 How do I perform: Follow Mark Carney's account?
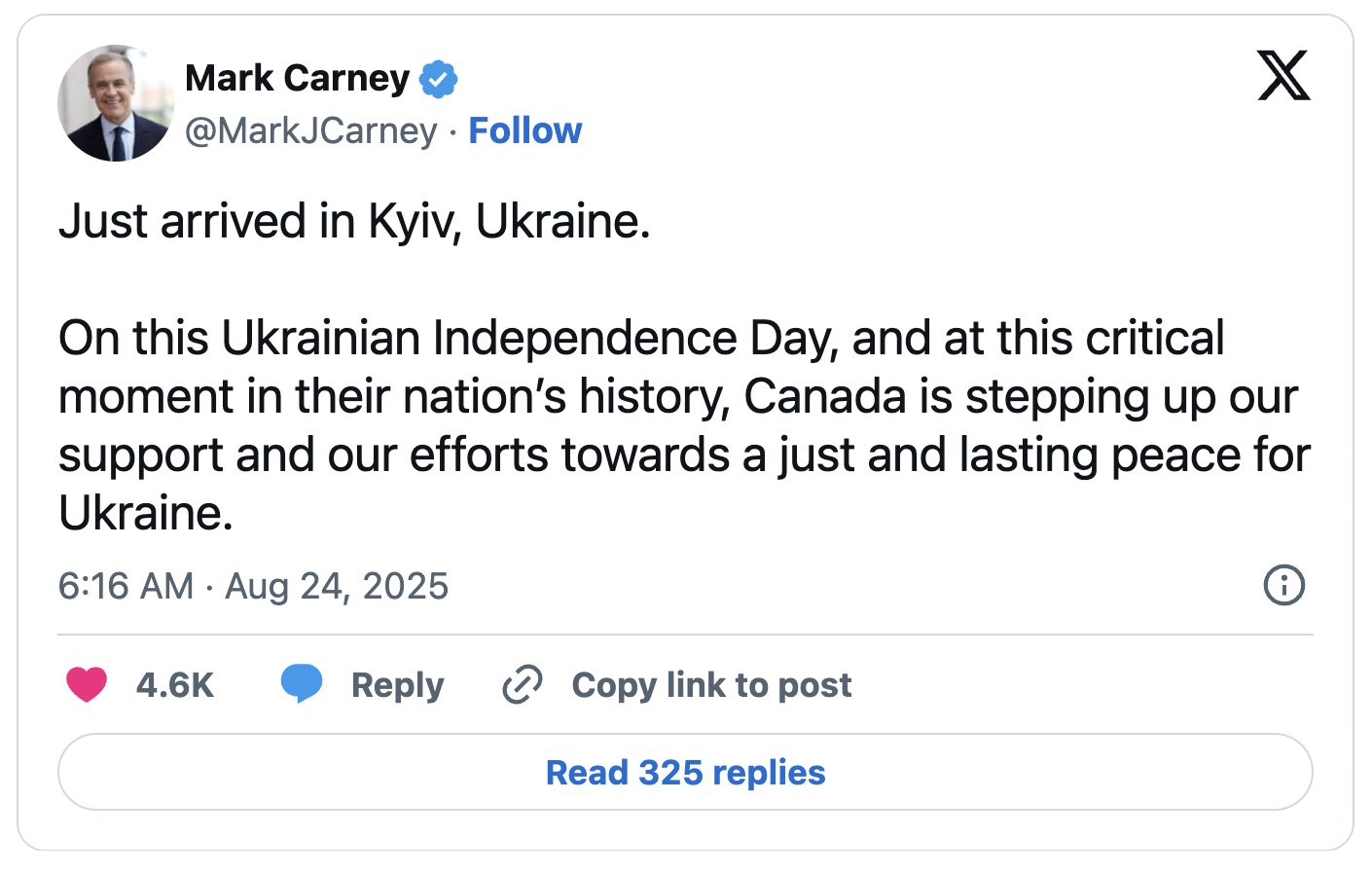pos(524,130)
